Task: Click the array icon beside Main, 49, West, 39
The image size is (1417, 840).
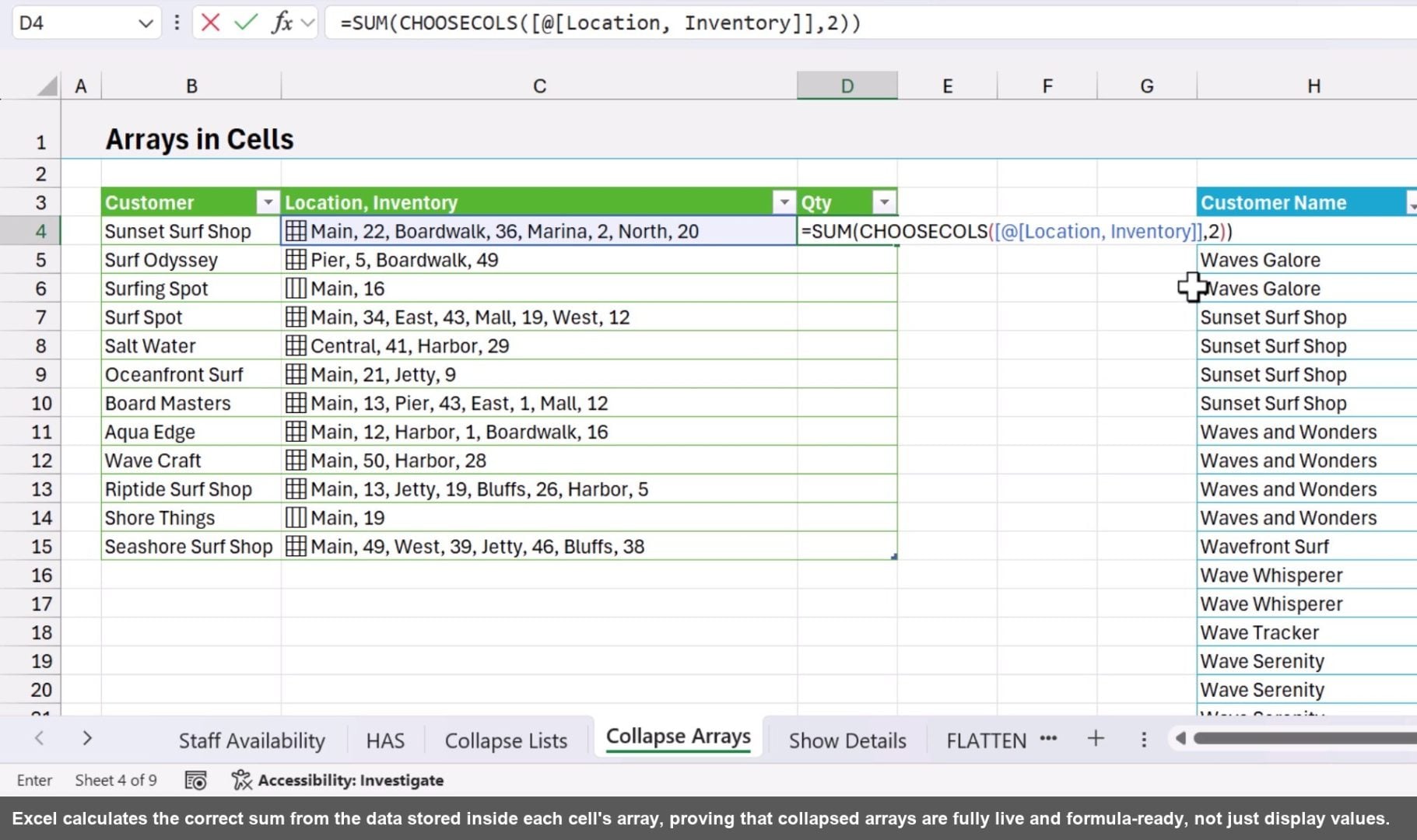Action: click(295, 546)
